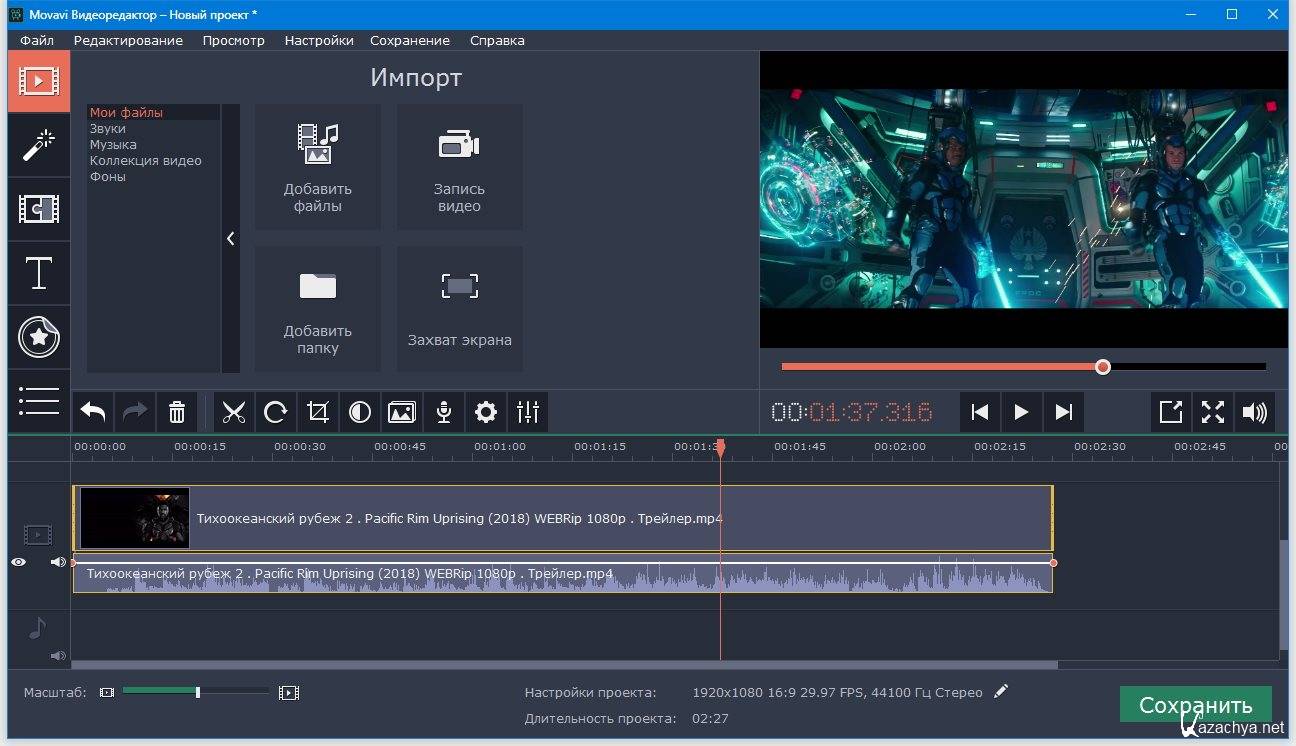This screenshot has height=746, width=1296.
Task: Click the green Сохранить button
Action: tap(1196, 704)
